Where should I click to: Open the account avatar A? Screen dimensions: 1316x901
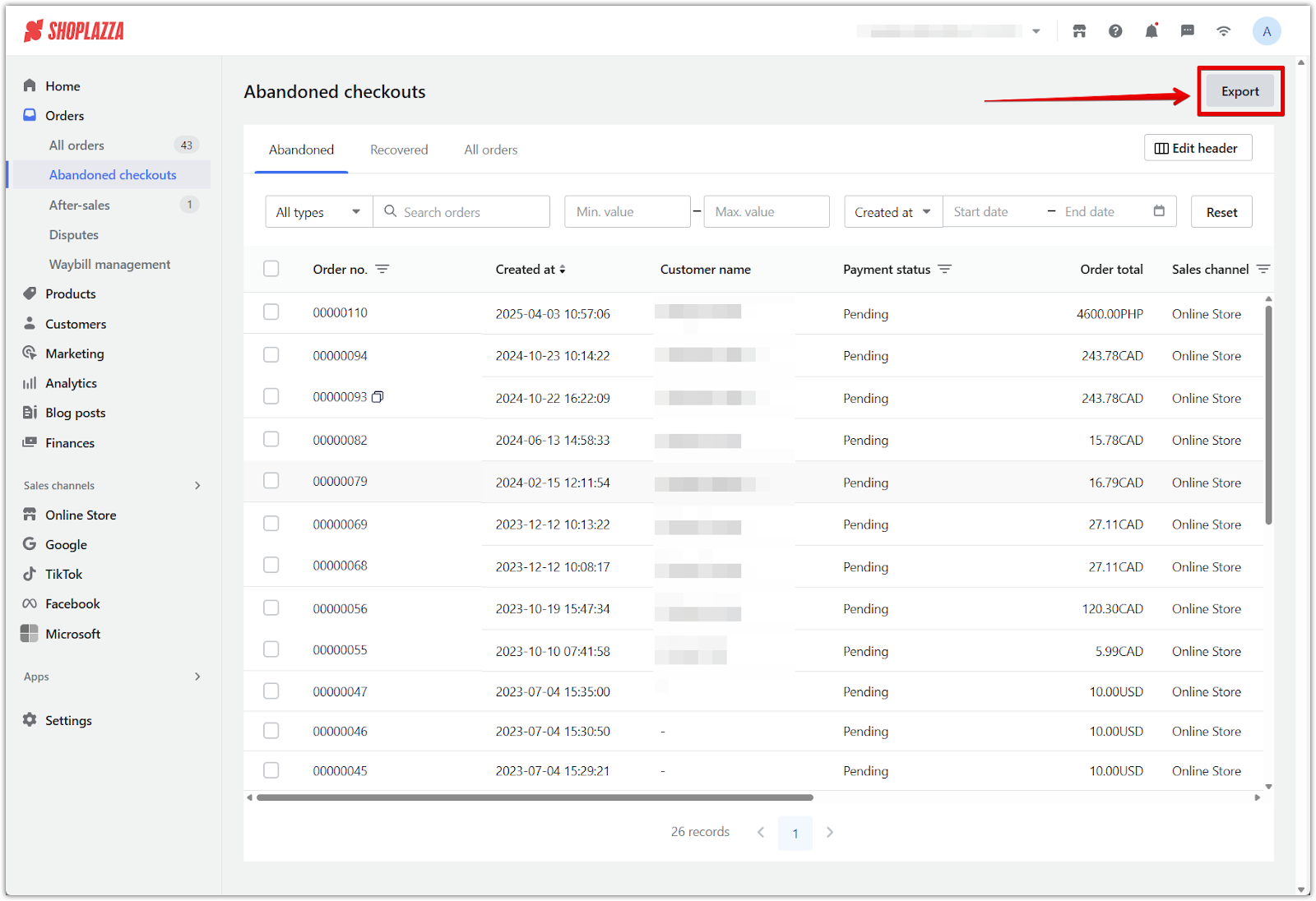tap(1267, 31)
